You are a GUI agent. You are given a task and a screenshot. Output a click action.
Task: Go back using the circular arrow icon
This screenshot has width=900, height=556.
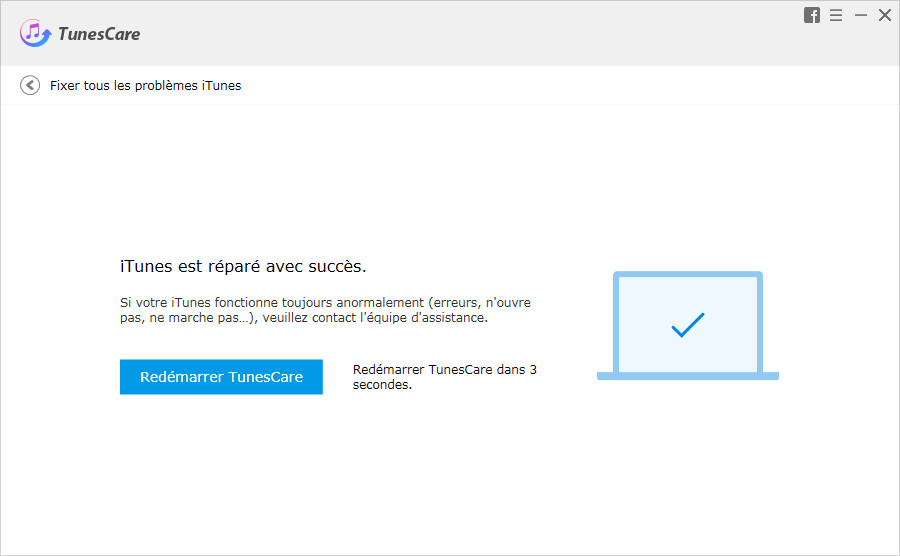30,85
